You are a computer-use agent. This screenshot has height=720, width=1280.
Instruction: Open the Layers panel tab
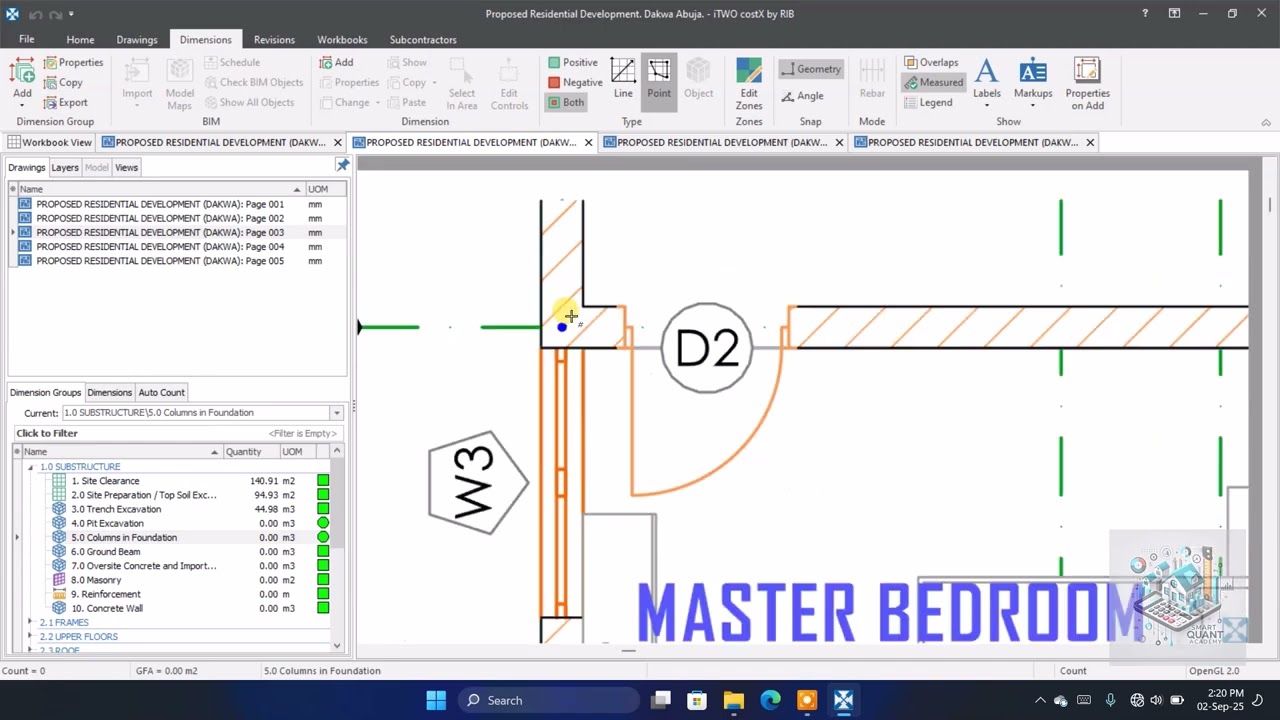65,167
